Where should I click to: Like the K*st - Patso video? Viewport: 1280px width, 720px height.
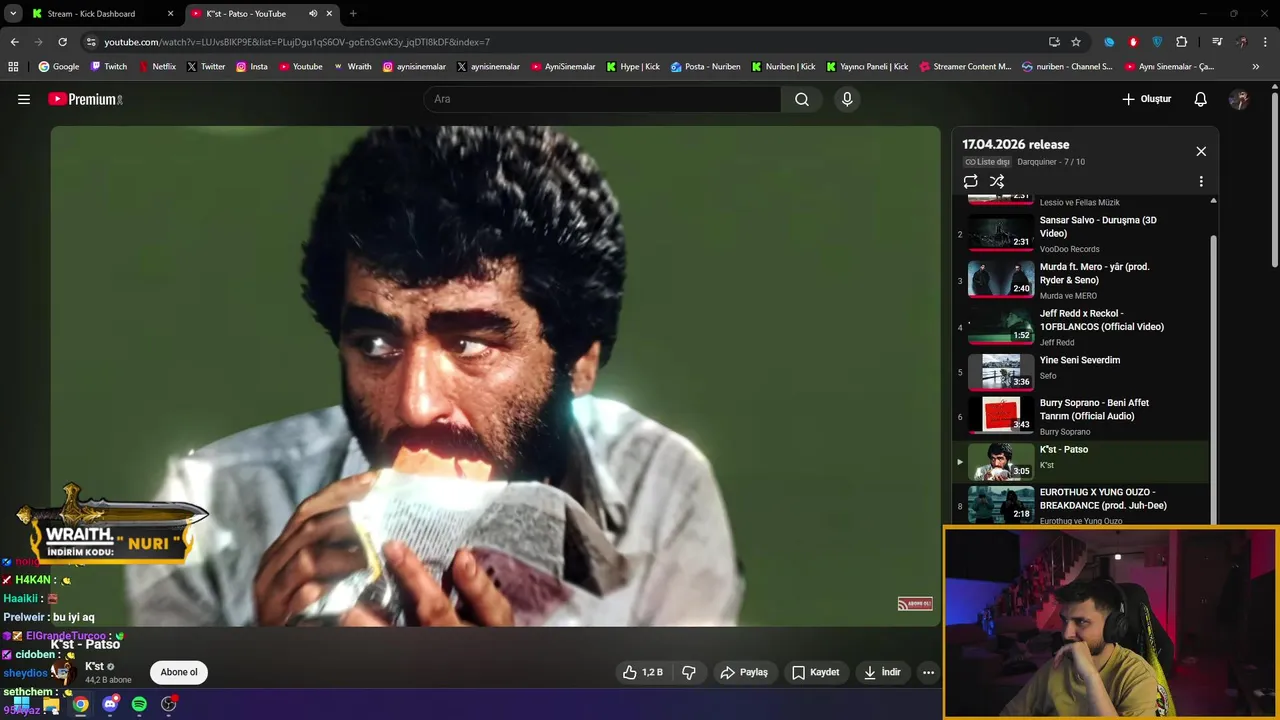point(643,672)
